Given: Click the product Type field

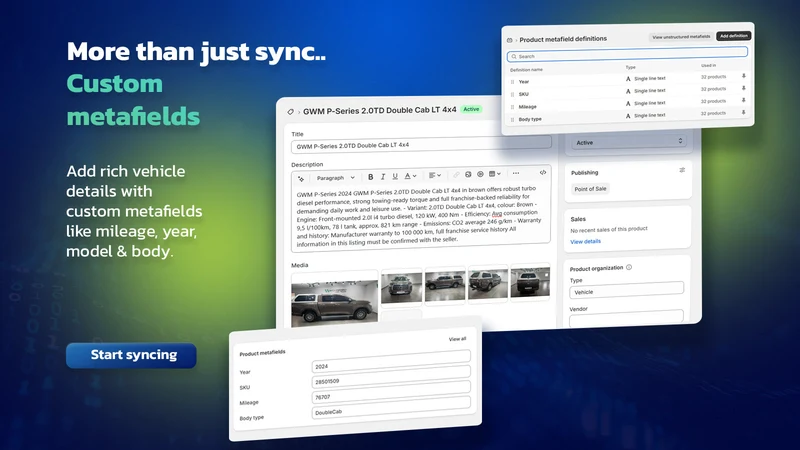Looking at the screenshot, I should pyautogui.click(x=627, y=290).
